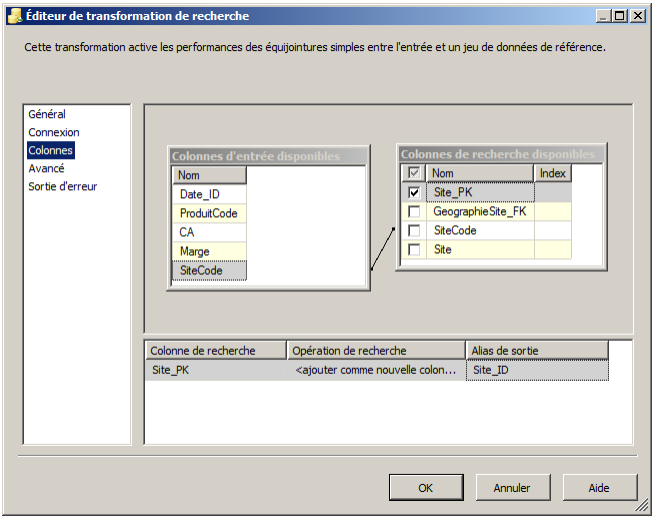Tick the Site column checkbox
The width and height of the screenshot is (654, 517).
point(414,250)
